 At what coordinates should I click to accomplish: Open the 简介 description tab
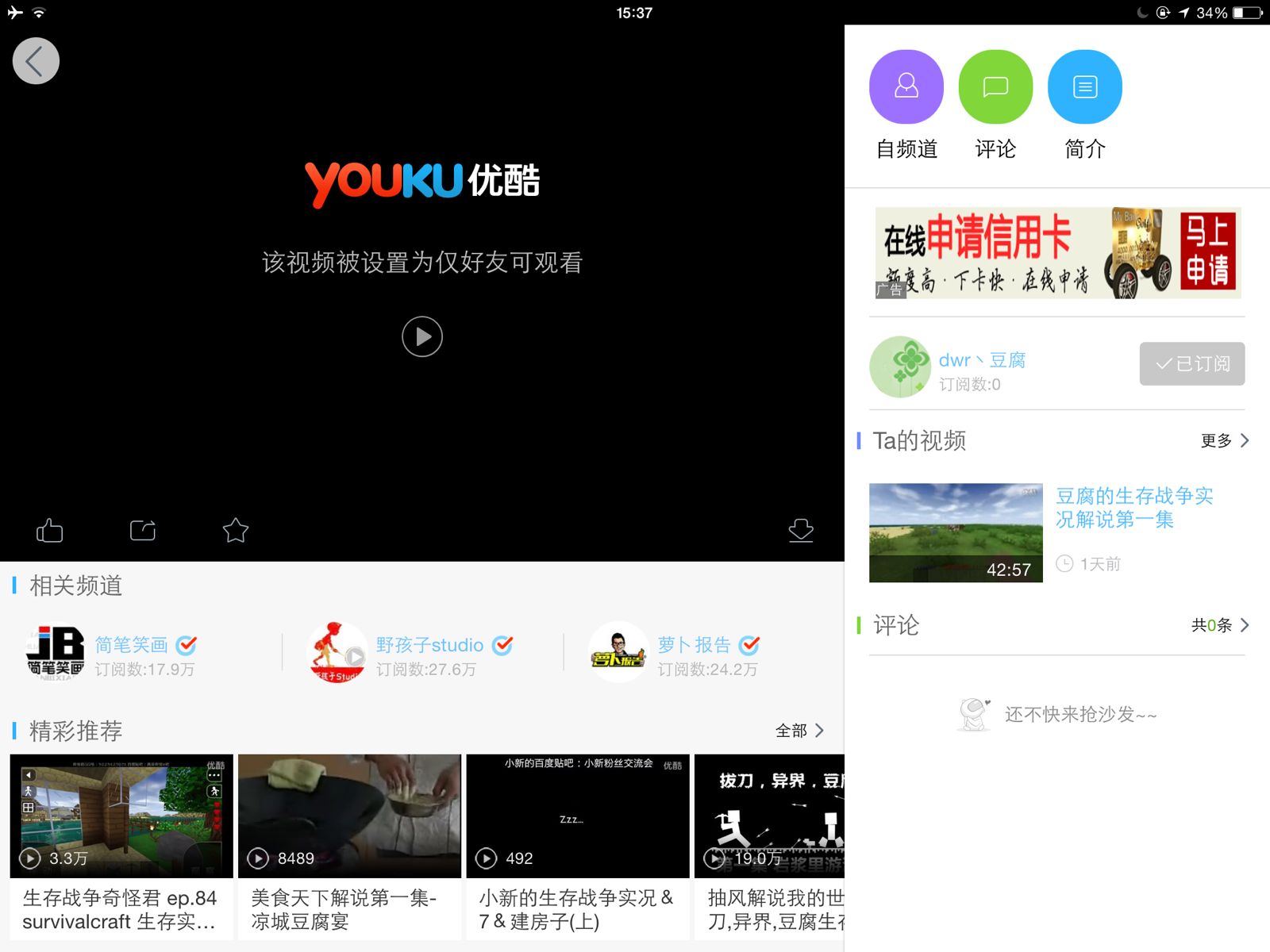1085,105
